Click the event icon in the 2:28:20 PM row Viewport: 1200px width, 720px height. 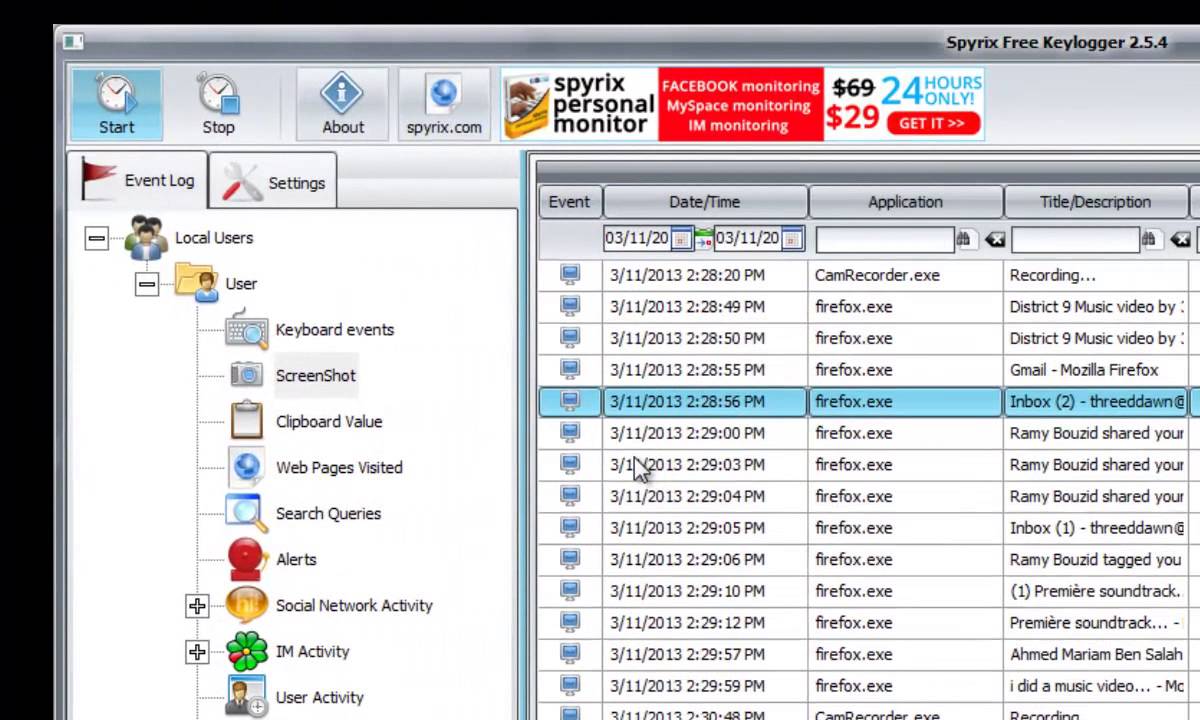pyautogui.click(x=570, y=274)
